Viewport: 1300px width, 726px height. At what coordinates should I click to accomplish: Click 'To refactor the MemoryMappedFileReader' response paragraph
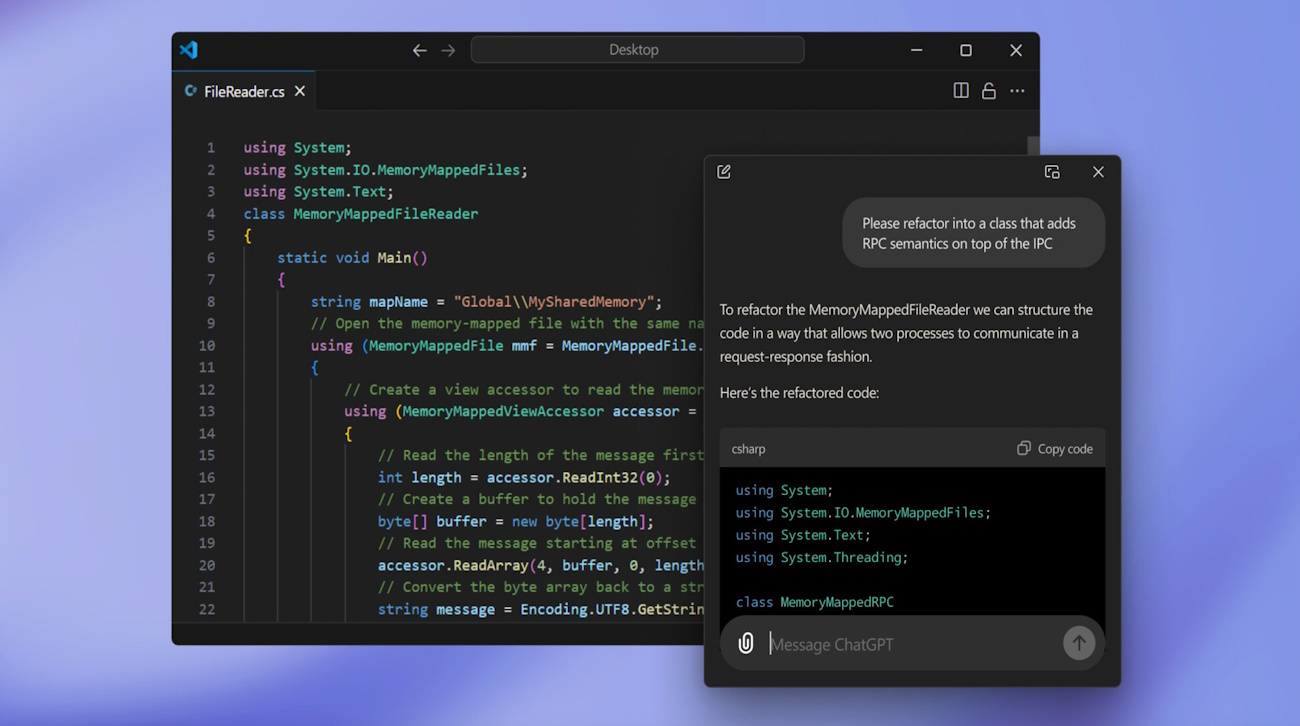[906, 333]
